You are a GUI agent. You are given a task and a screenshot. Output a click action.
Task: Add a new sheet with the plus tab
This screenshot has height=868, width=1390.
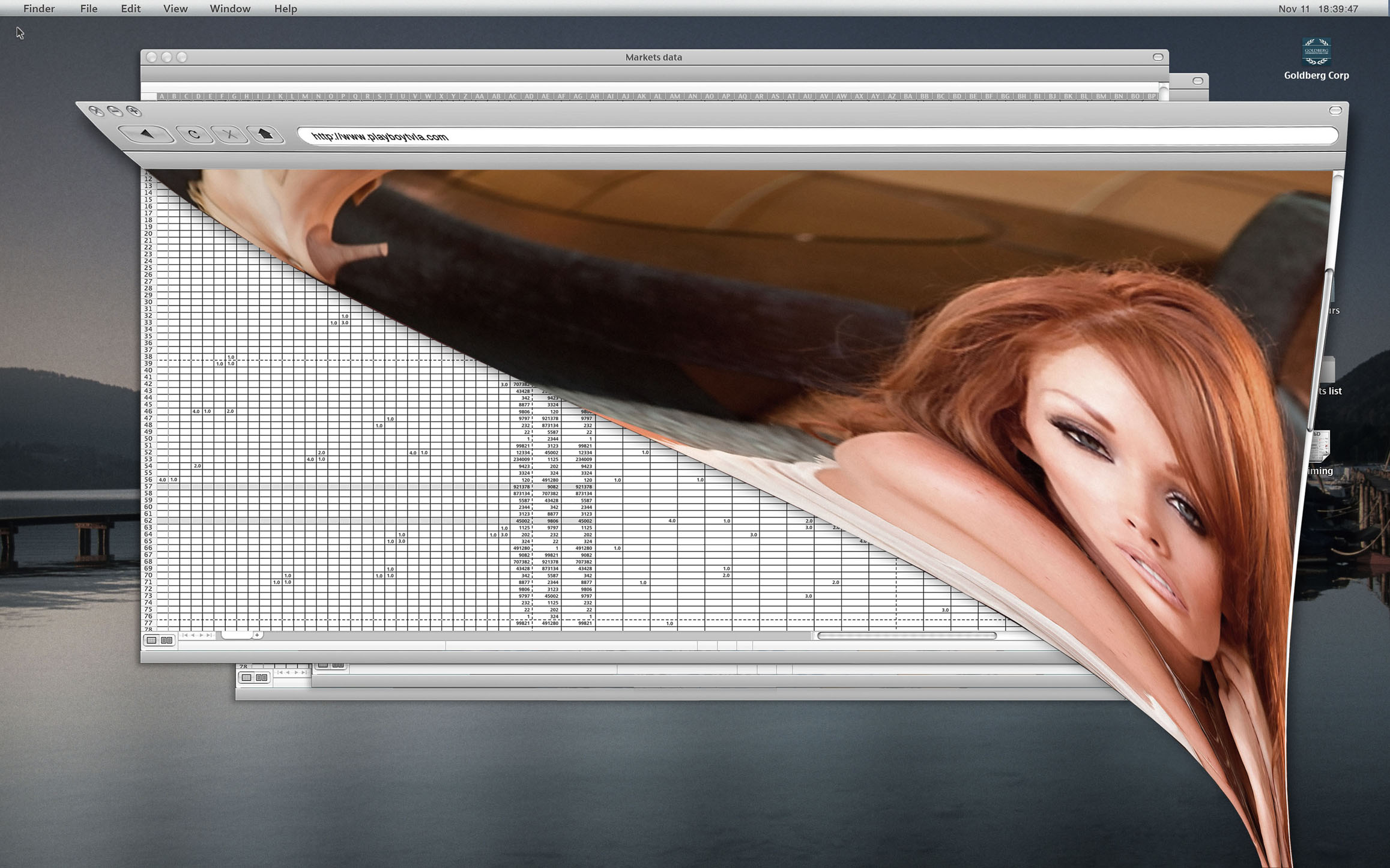click(x=257, y=635)
